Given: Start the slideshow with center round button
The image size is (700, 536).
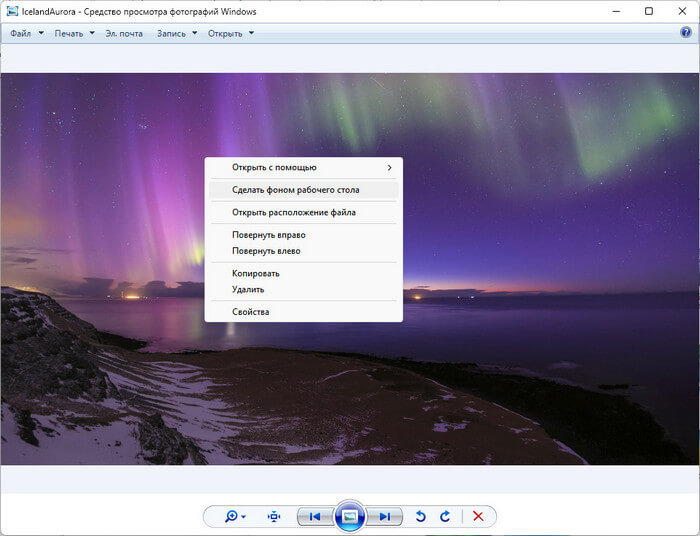Looking at the screenshot, I should coord(349,516).
